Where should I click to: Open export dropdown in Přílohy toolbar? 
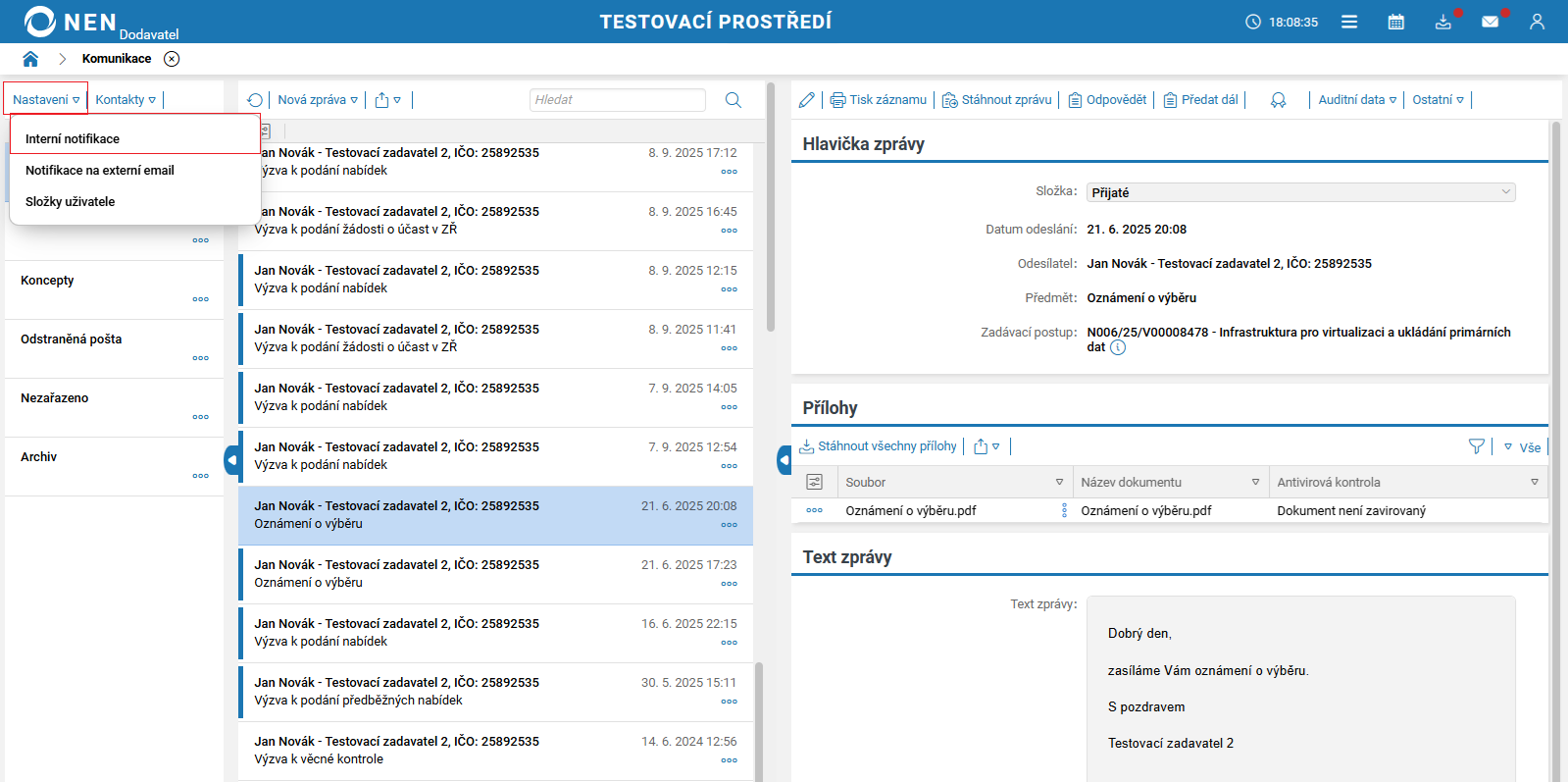[x=987, y=446]
